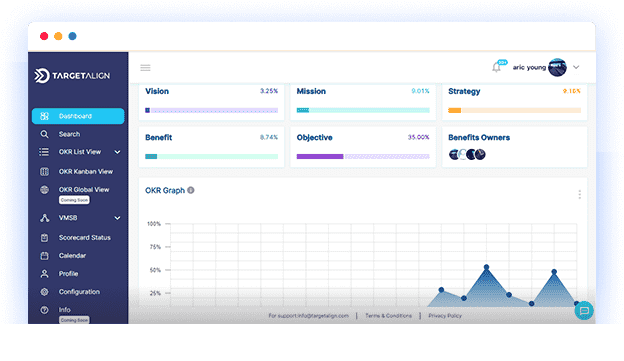Click the red window dot
This screenshot has width=624, height=361.
(44, 36)
